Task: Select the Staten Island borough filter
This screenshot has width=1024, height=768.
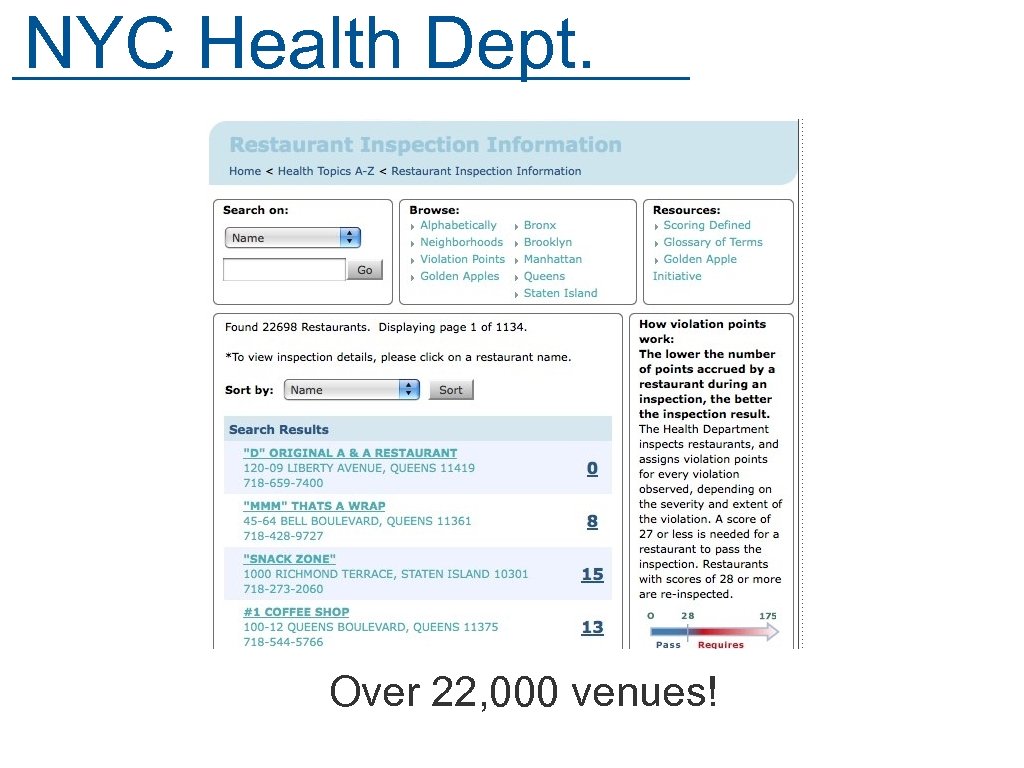Action: pos(560,292)
